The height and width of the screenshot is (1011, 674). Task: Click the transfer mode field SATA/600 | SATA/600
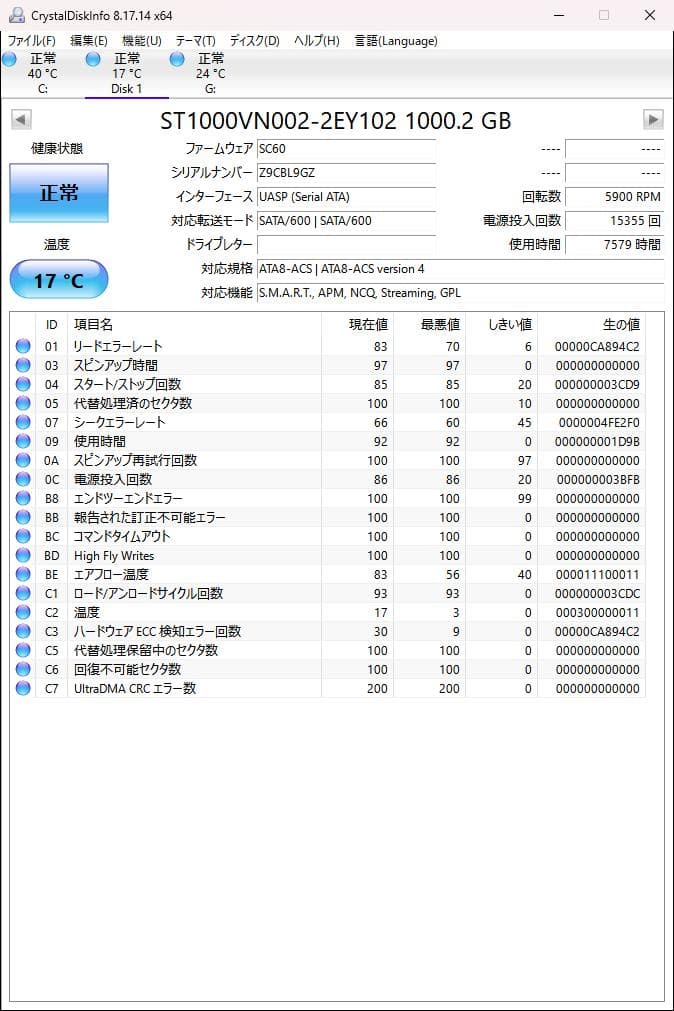click(x=346, y=221)
